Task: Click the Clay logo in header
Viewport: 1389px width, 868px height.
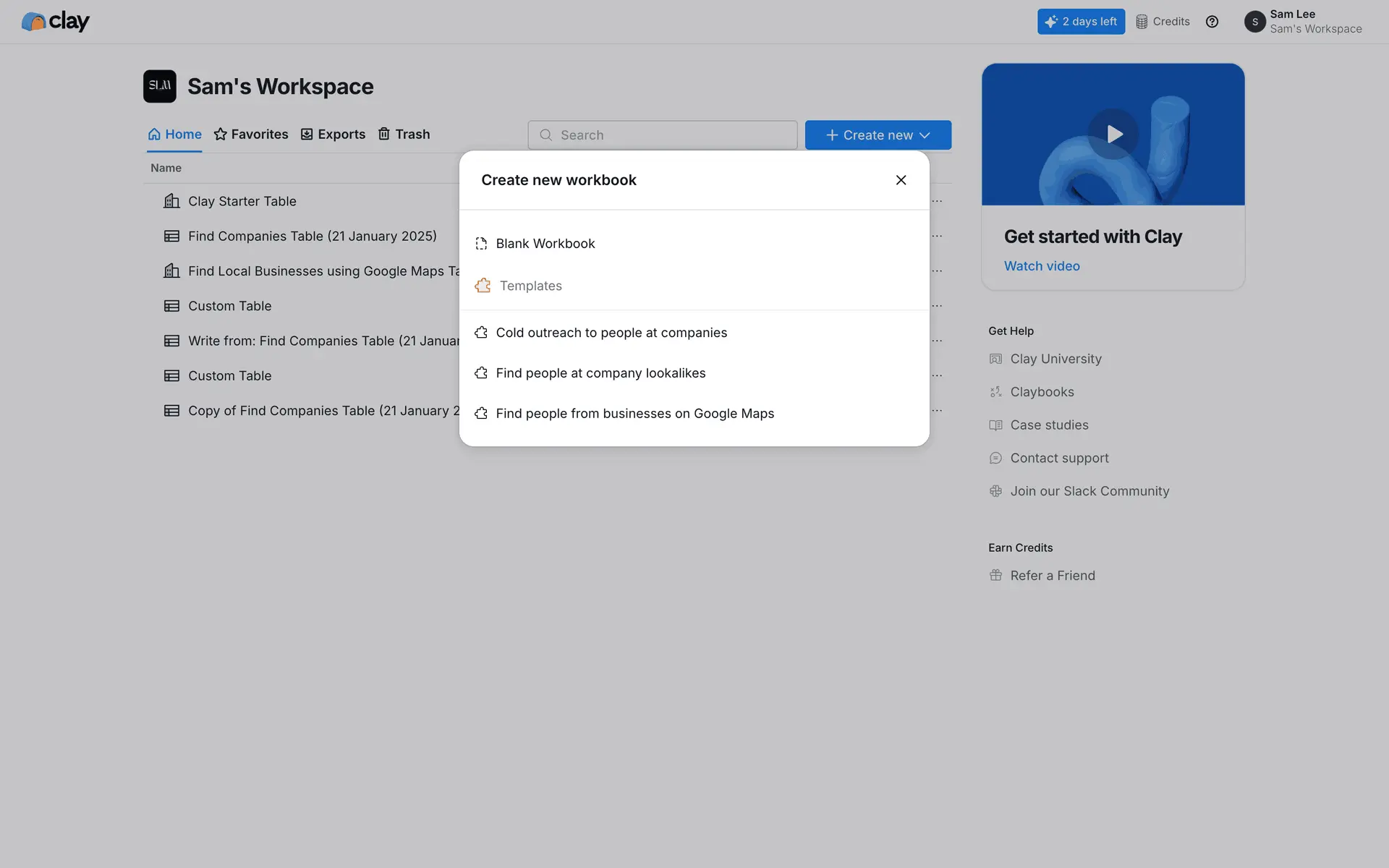Action: (x=55, y=22)
